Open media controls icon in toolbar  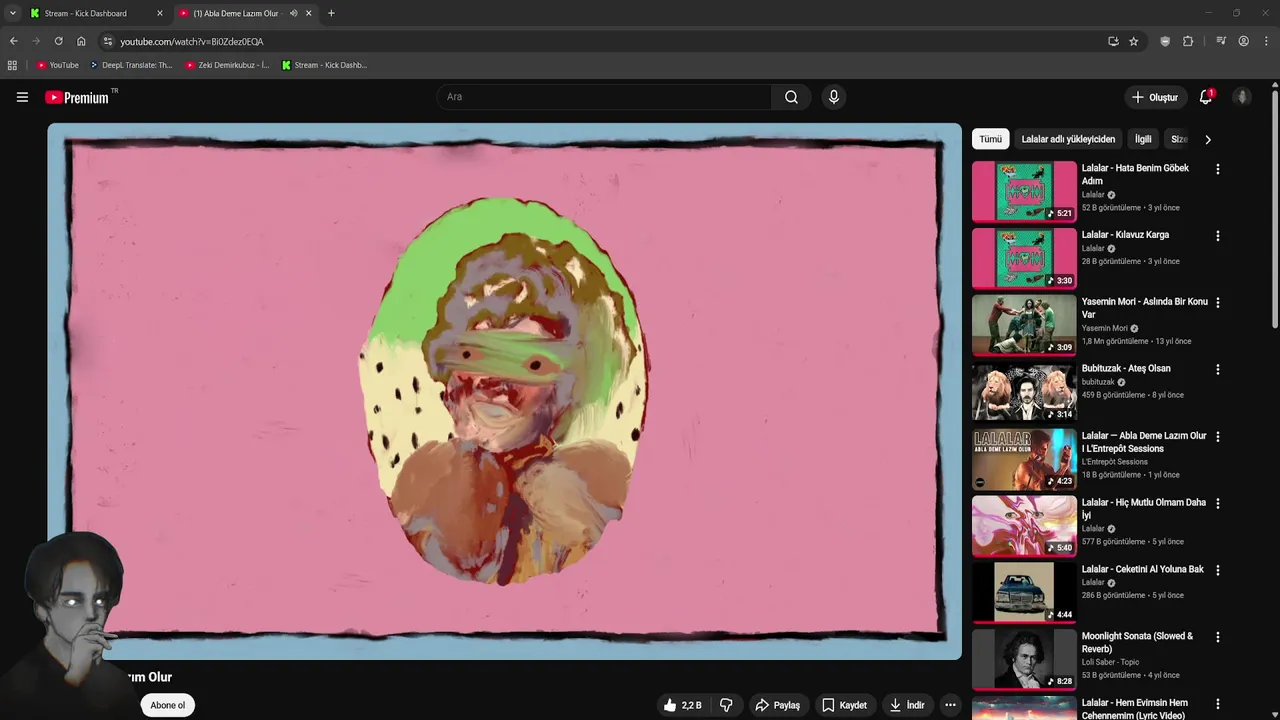1221,41
